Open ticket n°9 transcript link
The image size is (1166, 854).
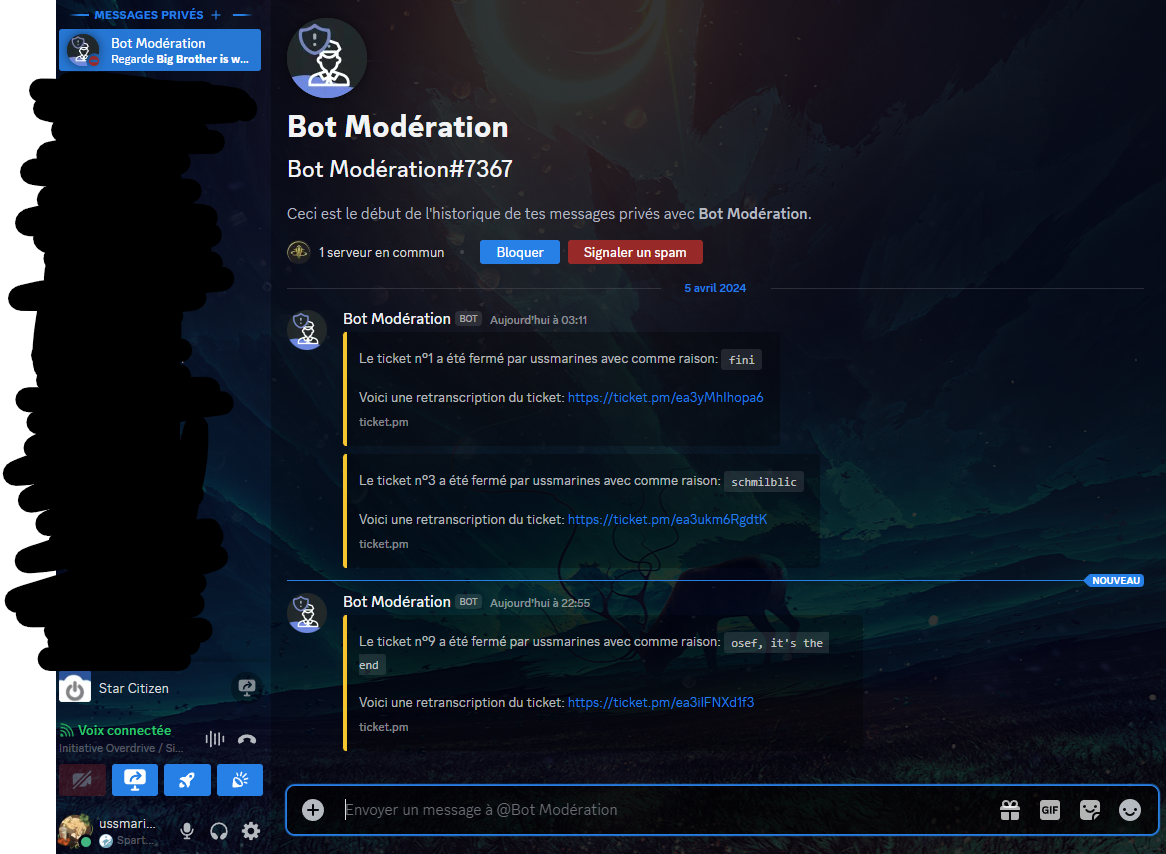coord(660,703)
